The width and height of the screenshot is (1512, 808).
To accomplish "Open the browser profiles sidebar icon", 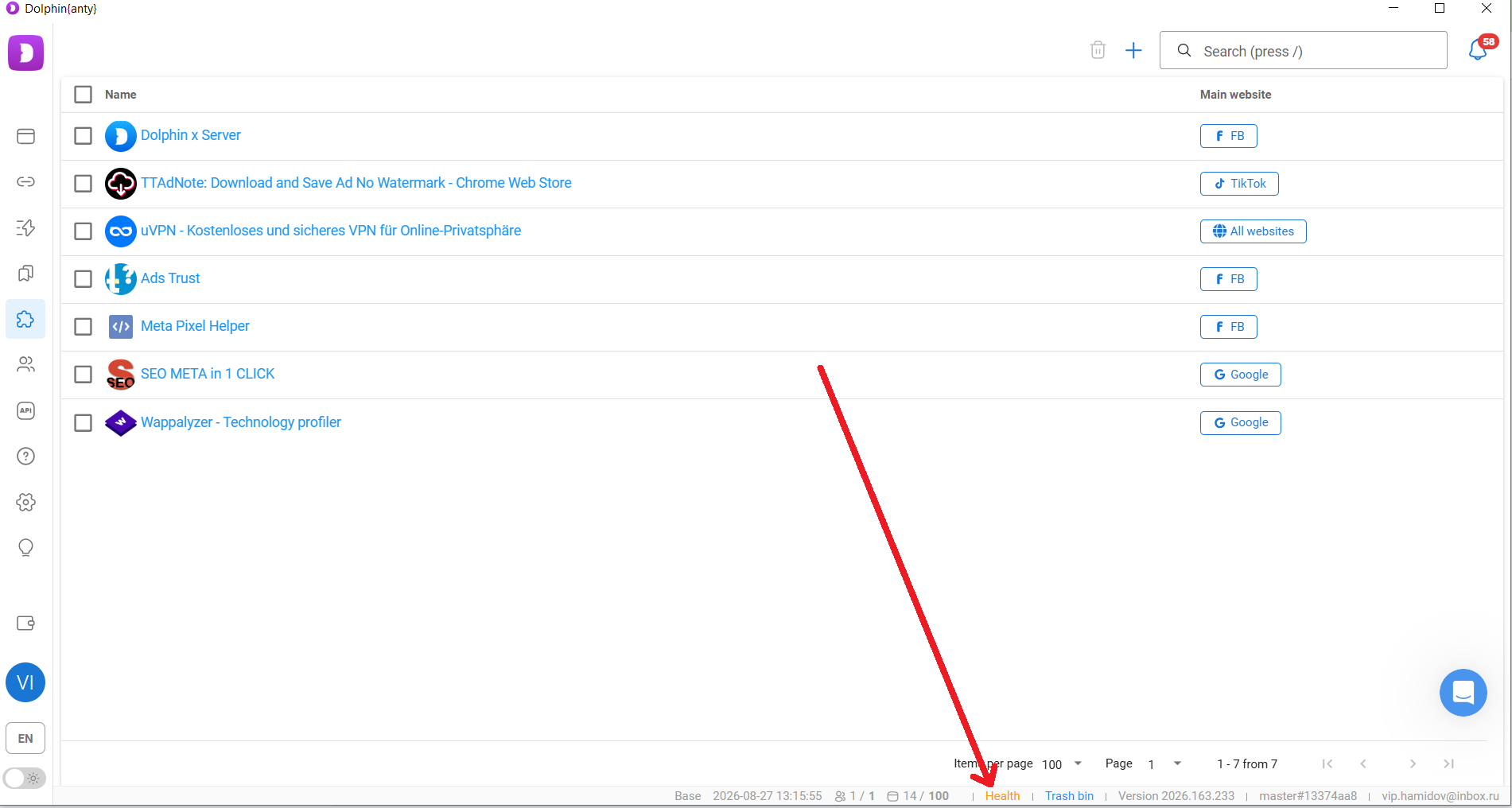I will pos(25,136).
